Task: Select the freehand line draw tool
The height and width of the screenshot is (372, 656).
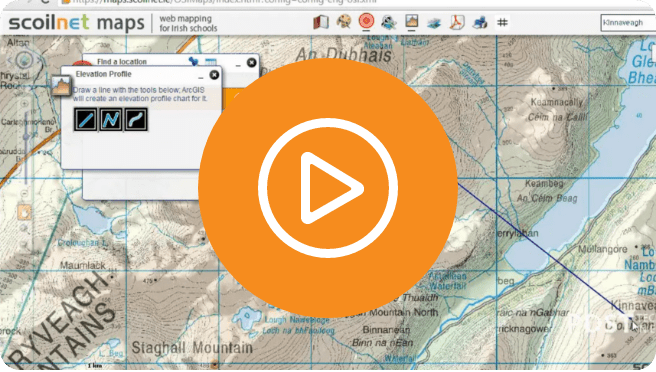Action: pyautogui.click(x=136, y=120)
